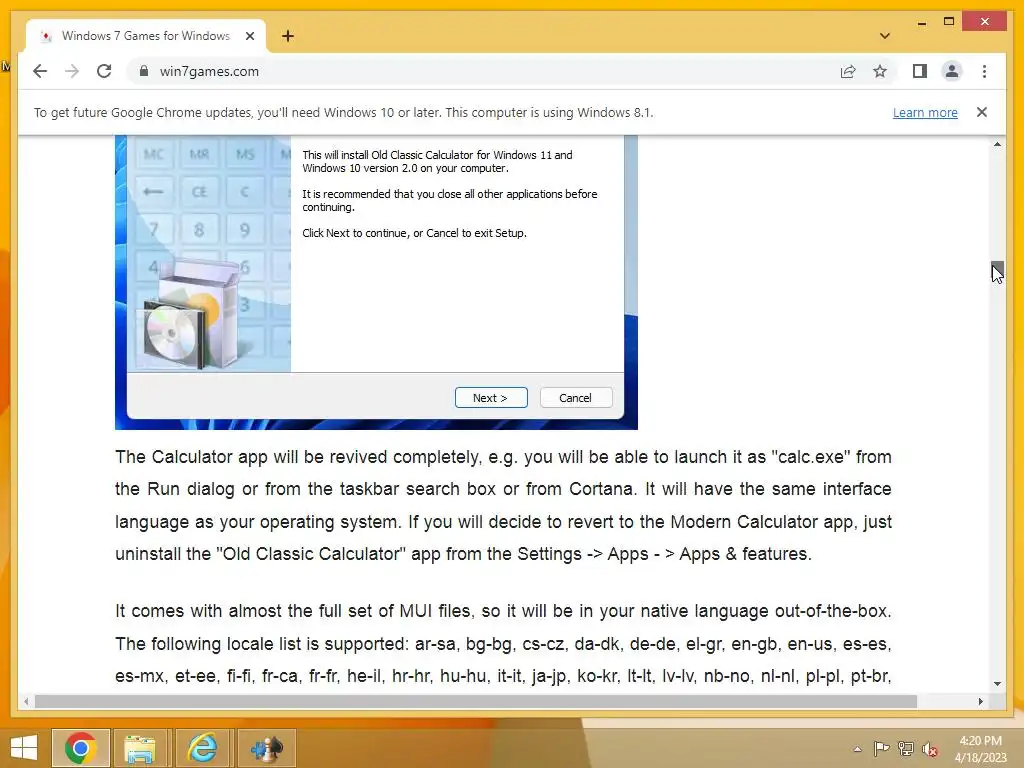1024x768 pixels.
Task: Click the horizontal scrollbar thumb
Action: pos(475,701)
